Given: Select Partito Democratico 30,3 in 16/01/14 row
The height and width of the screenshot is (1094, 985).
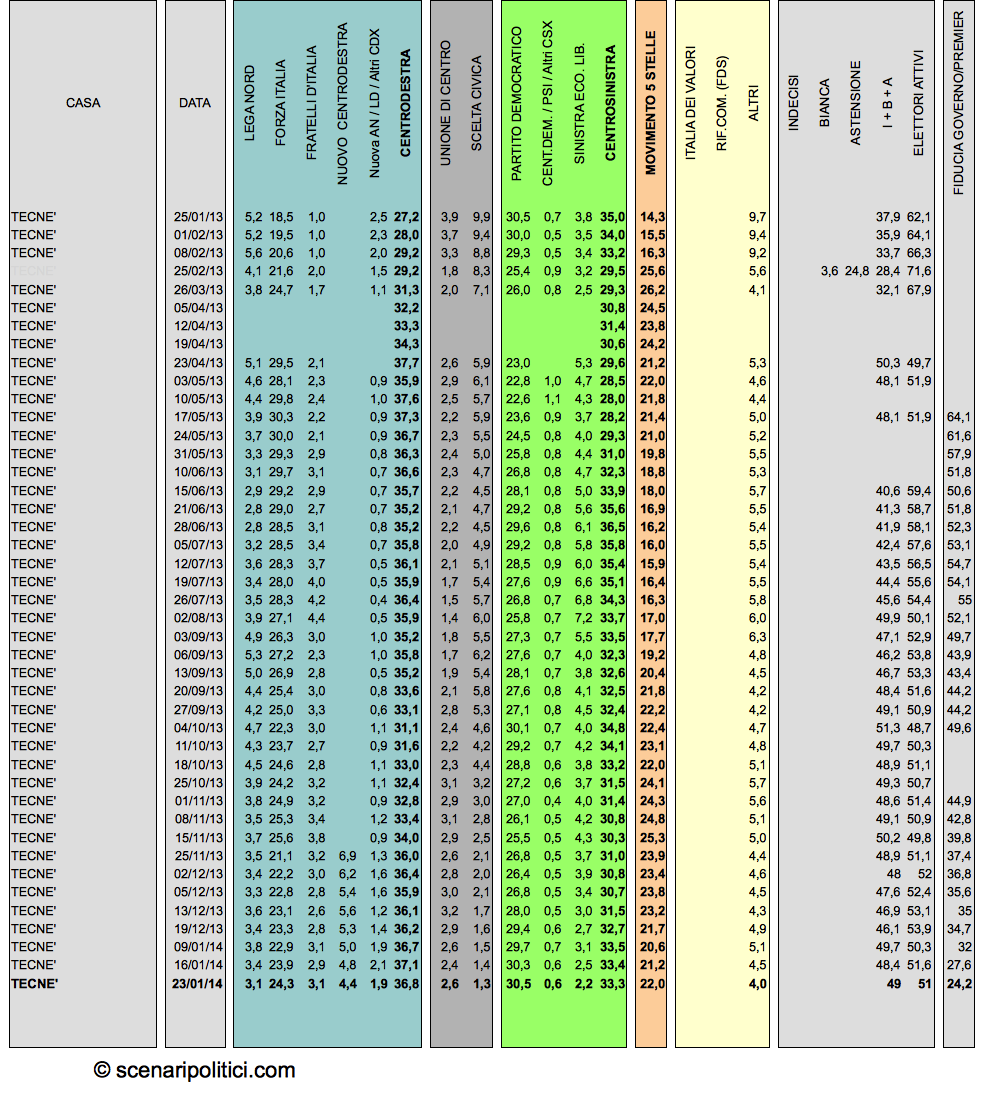Looking at the screenshot, I should [x=518, y=965].
